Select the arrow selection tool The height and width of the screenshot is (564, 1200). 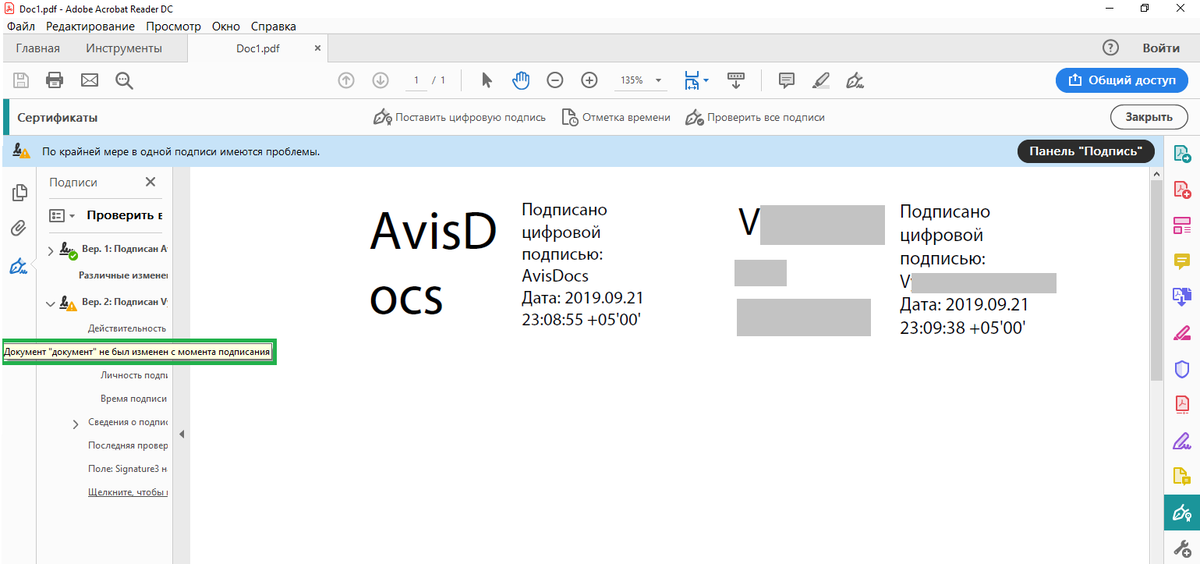pyautogui.click(x=487, y=80)
